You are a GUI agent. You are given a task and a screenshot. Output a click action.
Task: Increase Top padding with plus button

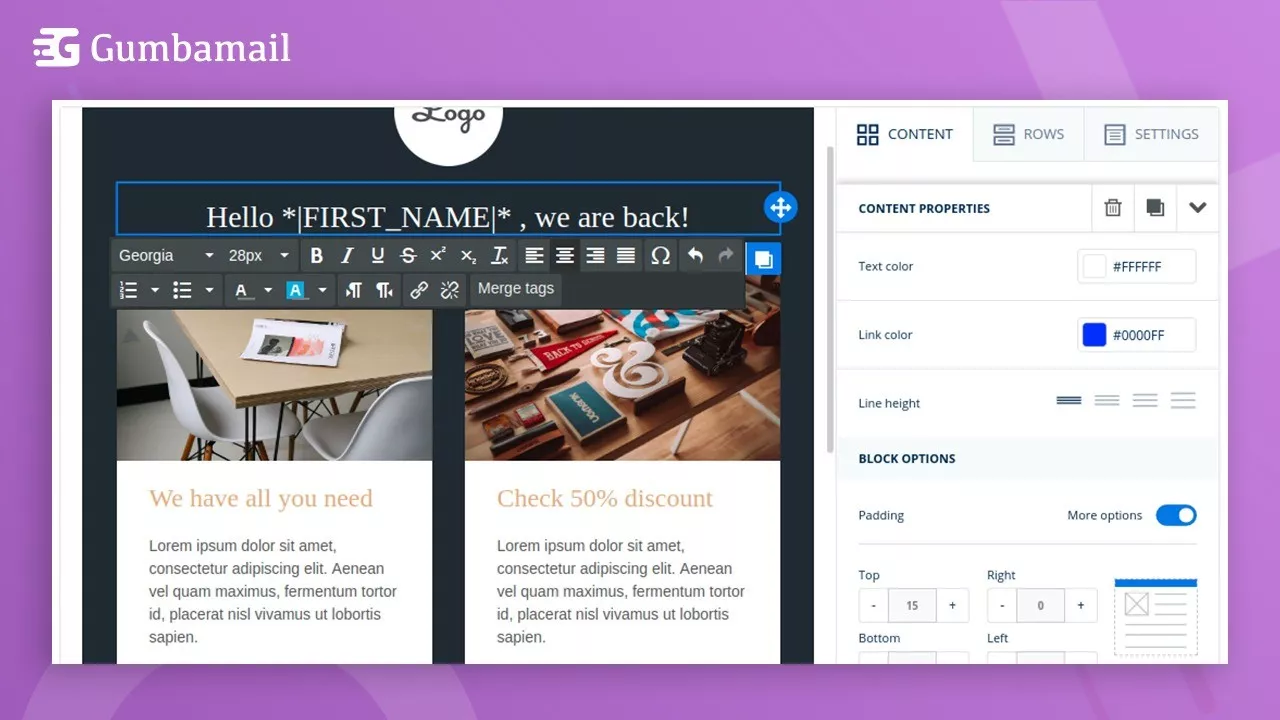(x=952, y=605)
